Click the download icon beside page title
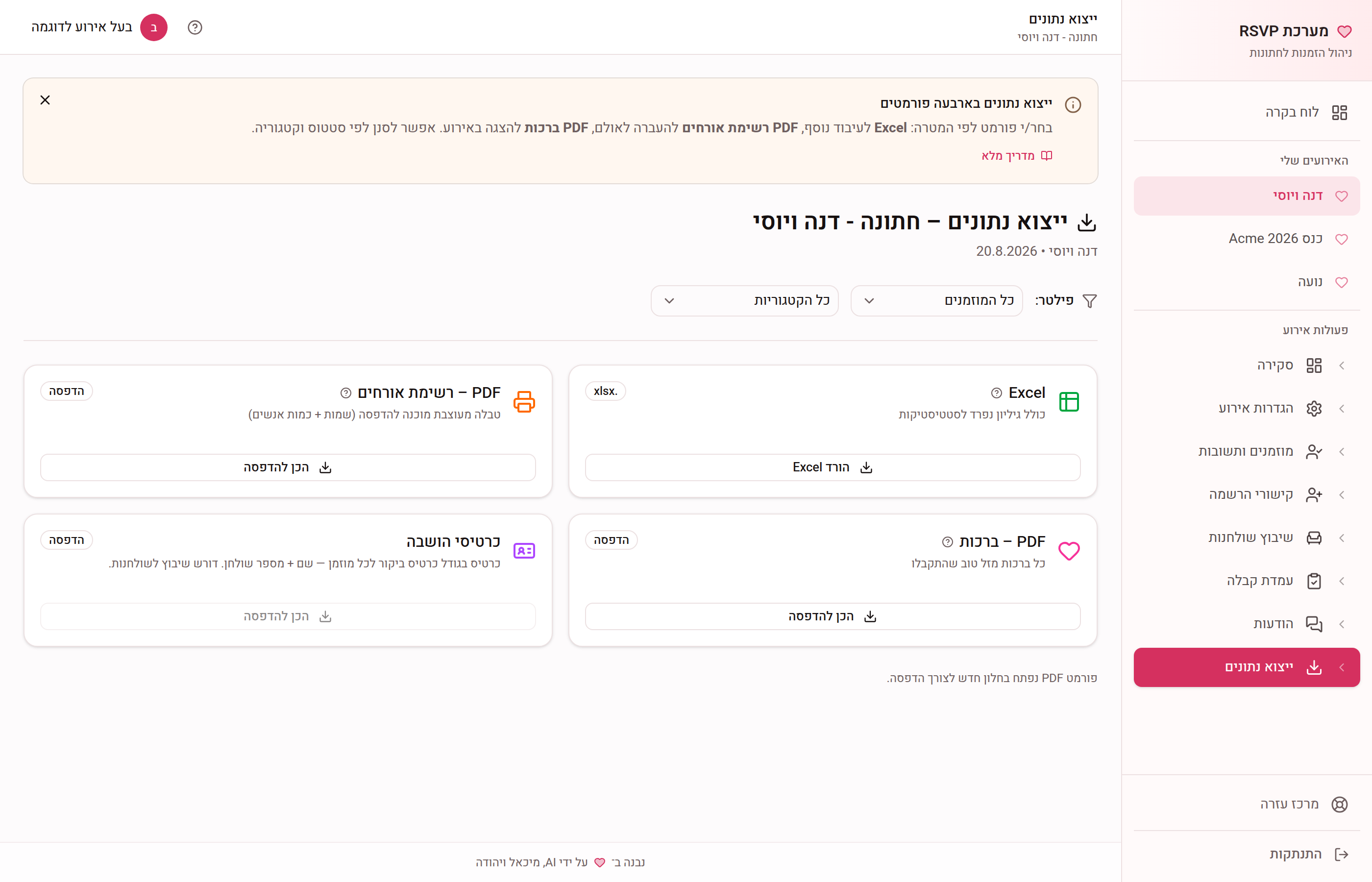Image resolution: width=1372 pixels, height=882 pixels. [x=1086, y=222]
